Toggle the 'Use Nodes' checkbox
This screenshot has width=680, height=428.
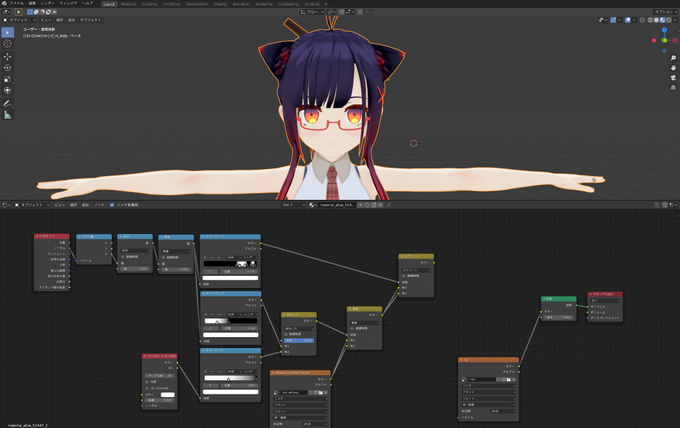point(112,205)
